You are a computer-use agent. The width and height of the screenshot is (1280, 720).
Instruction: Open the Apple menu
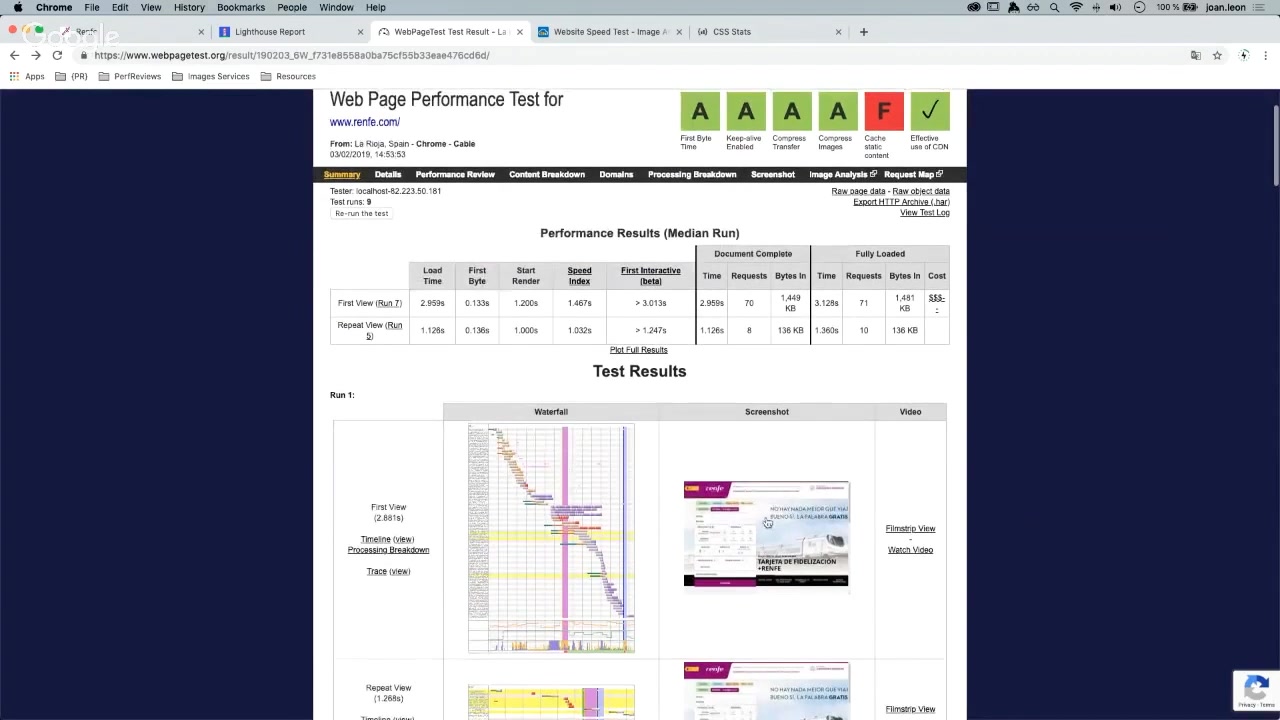[17, 7]
